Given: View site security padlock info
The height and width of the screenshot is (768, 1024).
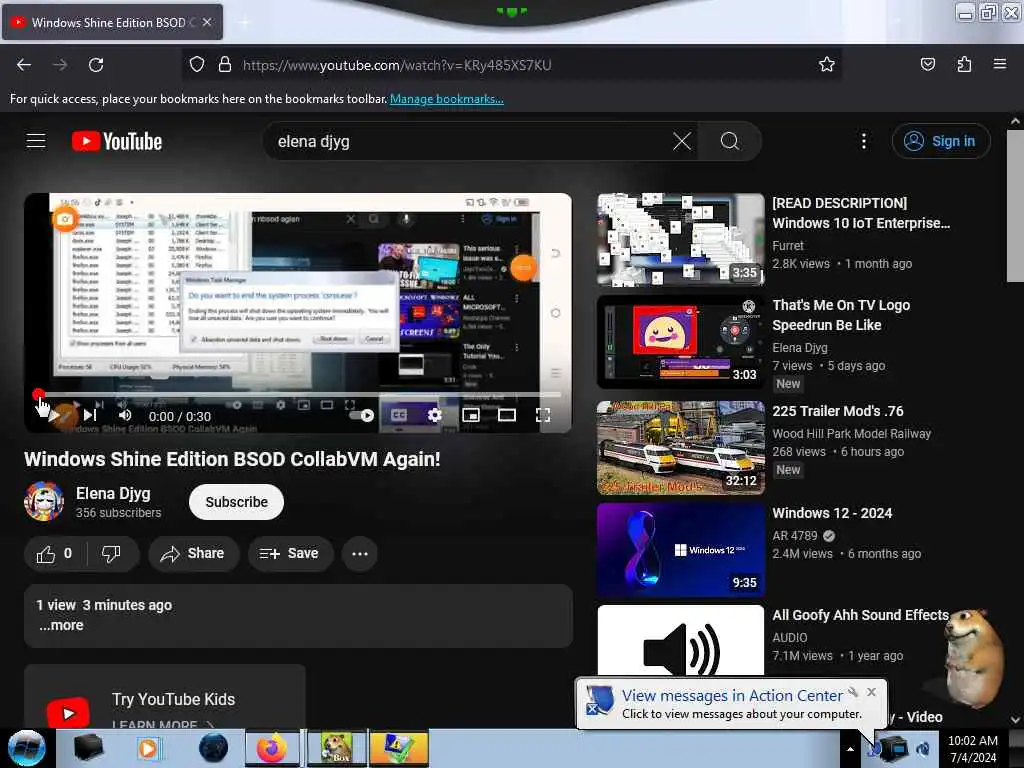Looking at the screenshot, I should click(x=225, y=65).
